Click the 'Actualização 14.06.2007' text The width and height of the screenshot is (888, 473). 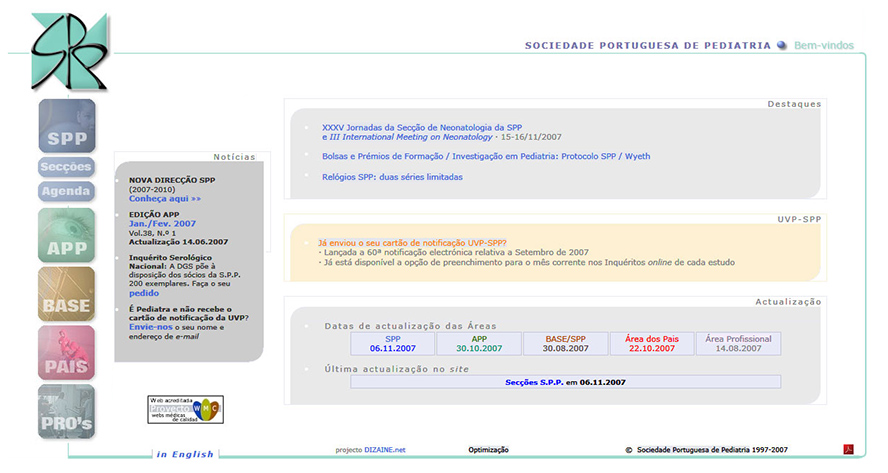[178, 242]
